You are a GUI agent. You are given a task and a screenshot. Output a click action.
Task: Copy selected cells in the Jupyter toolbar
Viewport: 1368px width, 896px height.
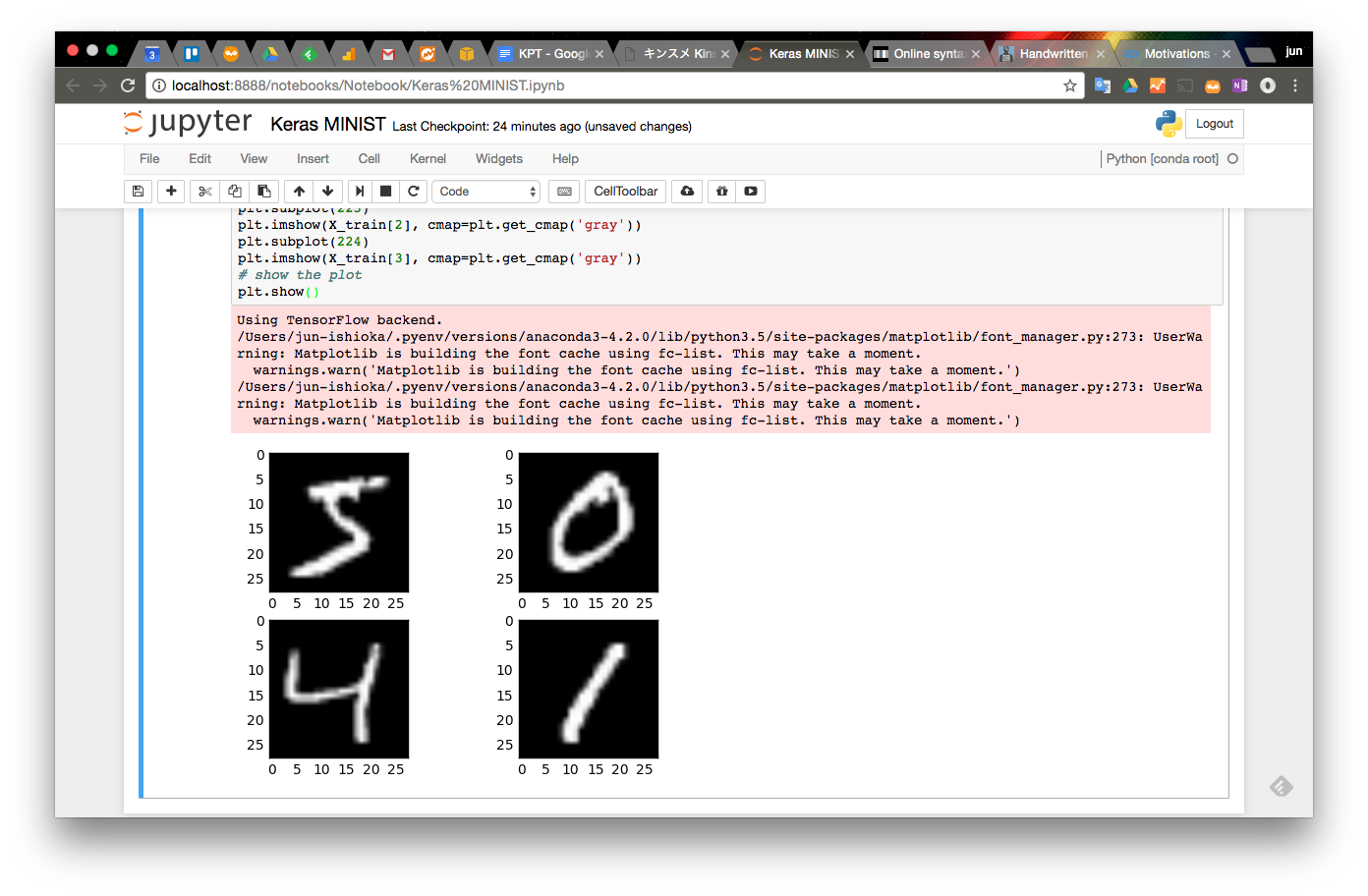(234, 192)
